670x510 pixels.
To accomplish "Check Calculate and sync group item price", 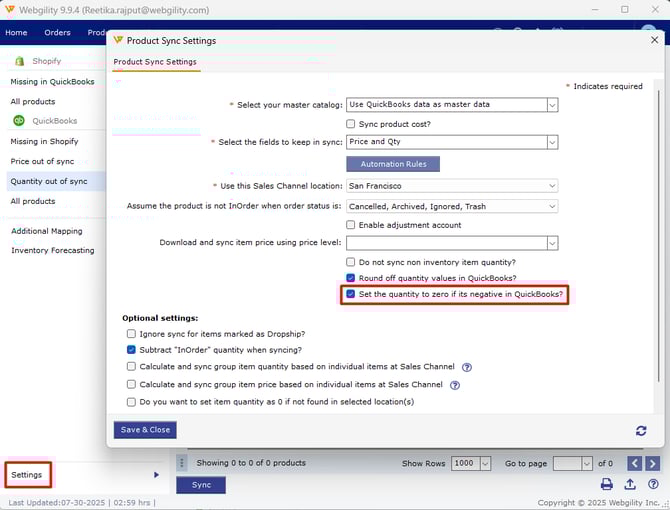I will coord(131,384).
